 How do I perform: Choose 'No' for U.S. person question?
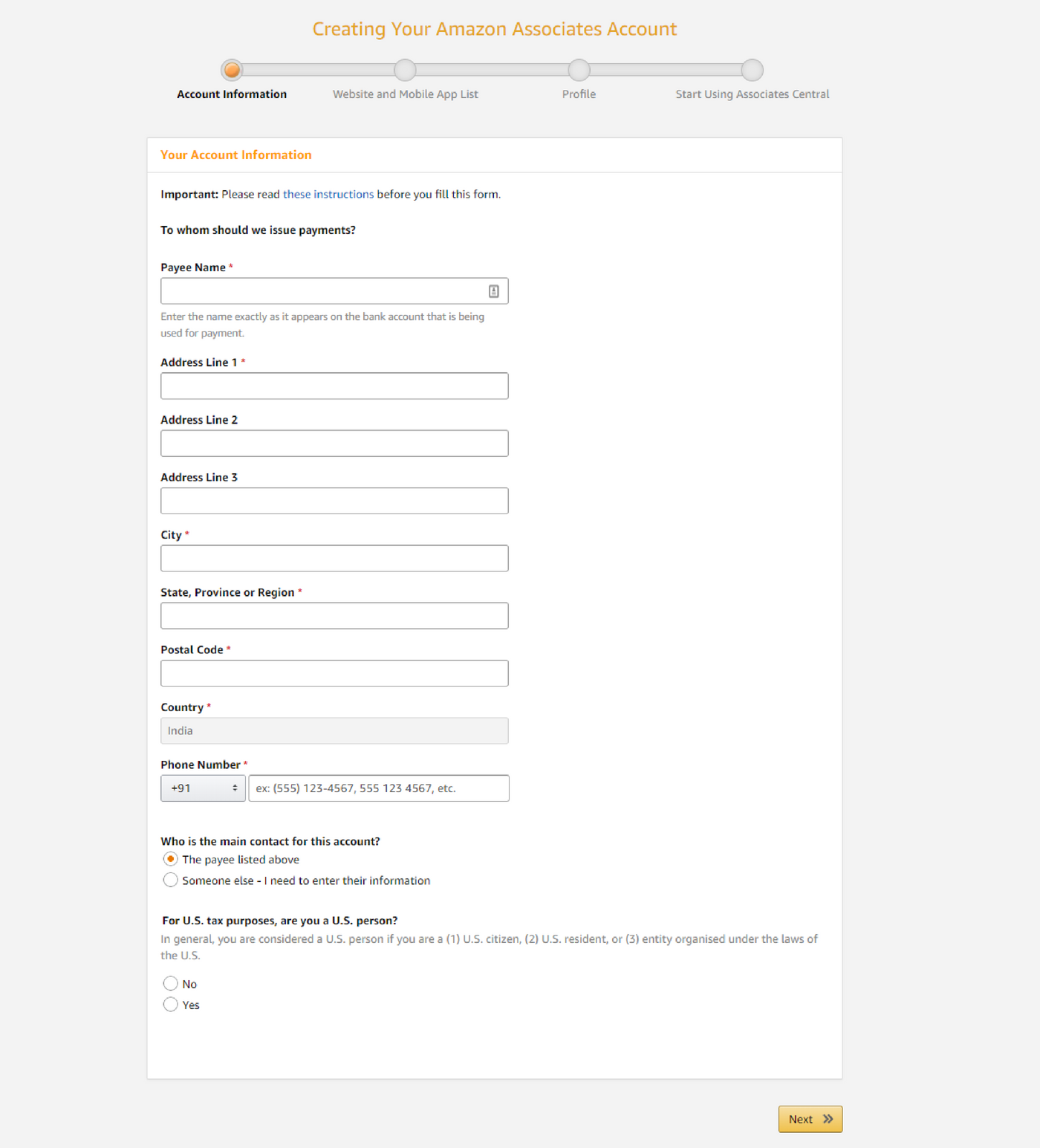(x=170, y=984)
